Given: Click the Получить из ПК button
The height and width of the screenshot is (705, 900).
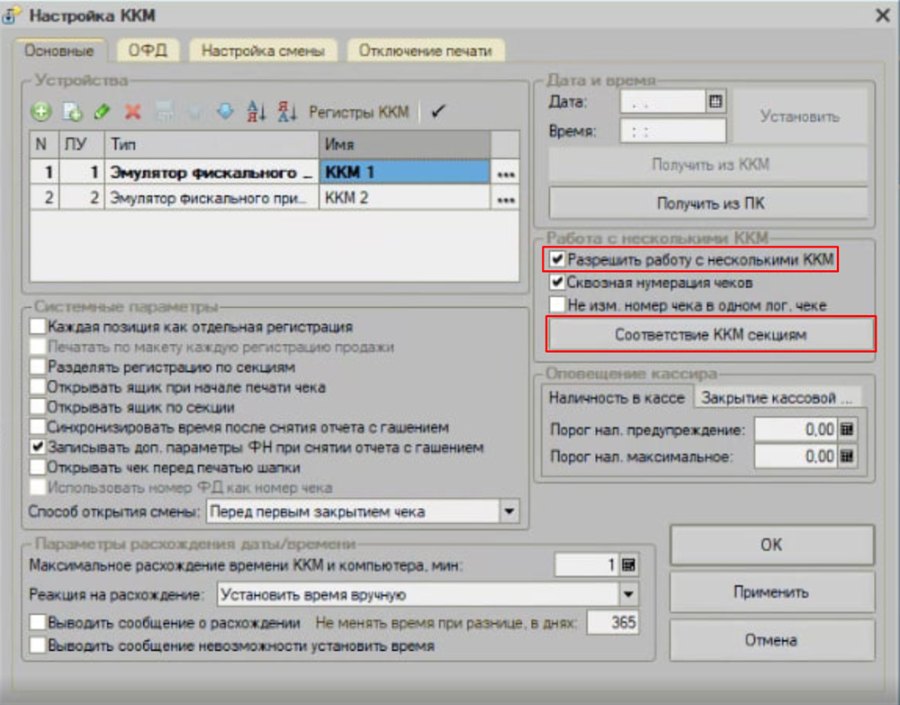Looking at the screenshot, I should tap(709, 203).
